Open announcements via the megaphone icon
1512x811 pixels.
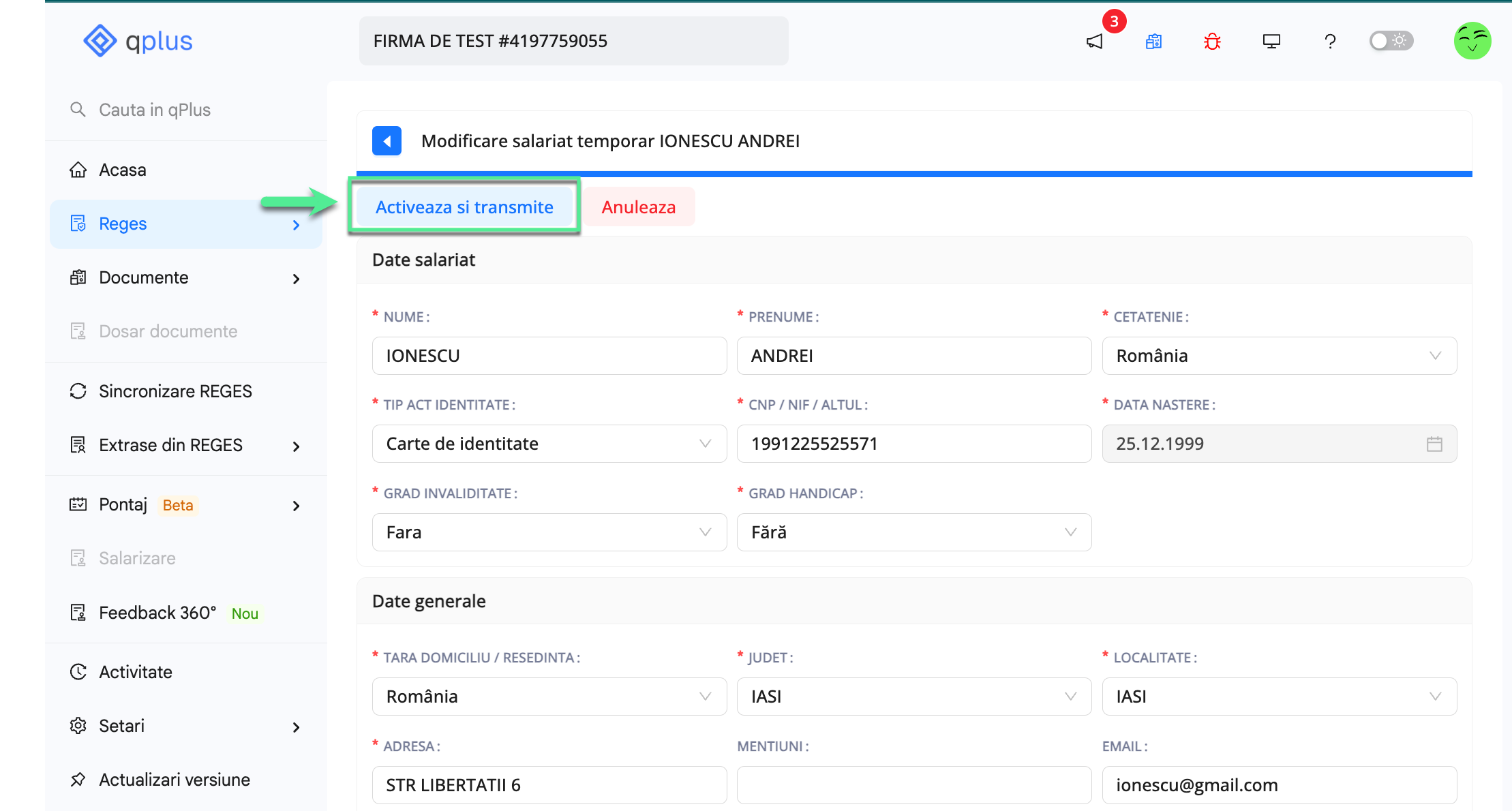click(x=1095, y=41)
